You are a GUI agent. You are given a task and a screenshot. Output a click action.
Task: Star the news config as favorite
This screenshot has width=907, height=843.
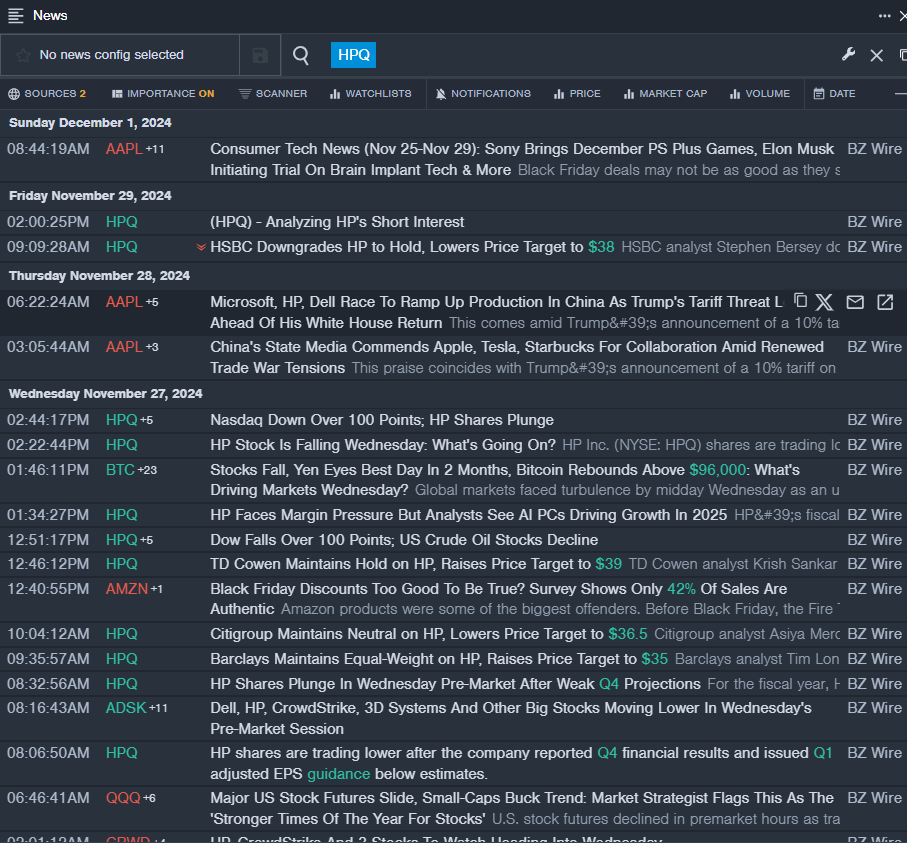[23, 55]
